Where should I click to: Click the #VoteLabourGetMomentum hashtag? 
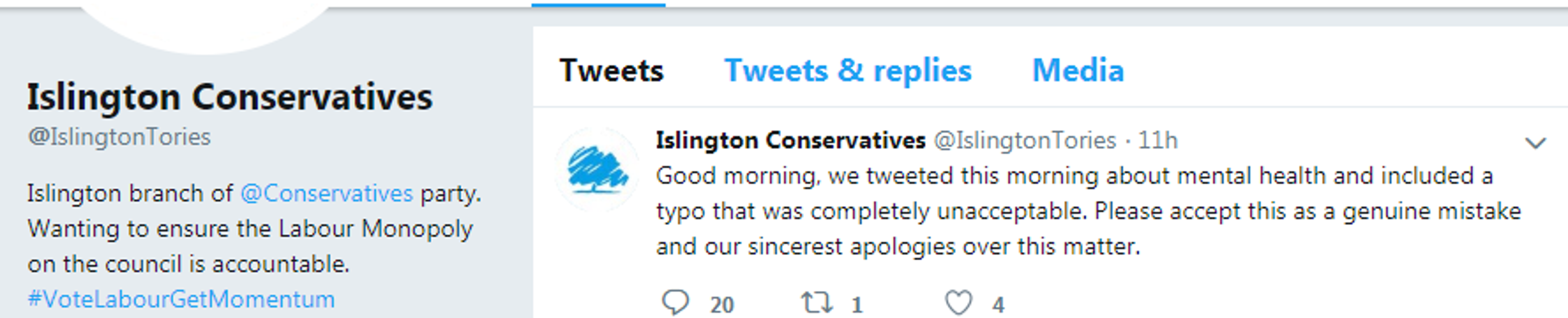pyautogui.click(x=181, y=299)
